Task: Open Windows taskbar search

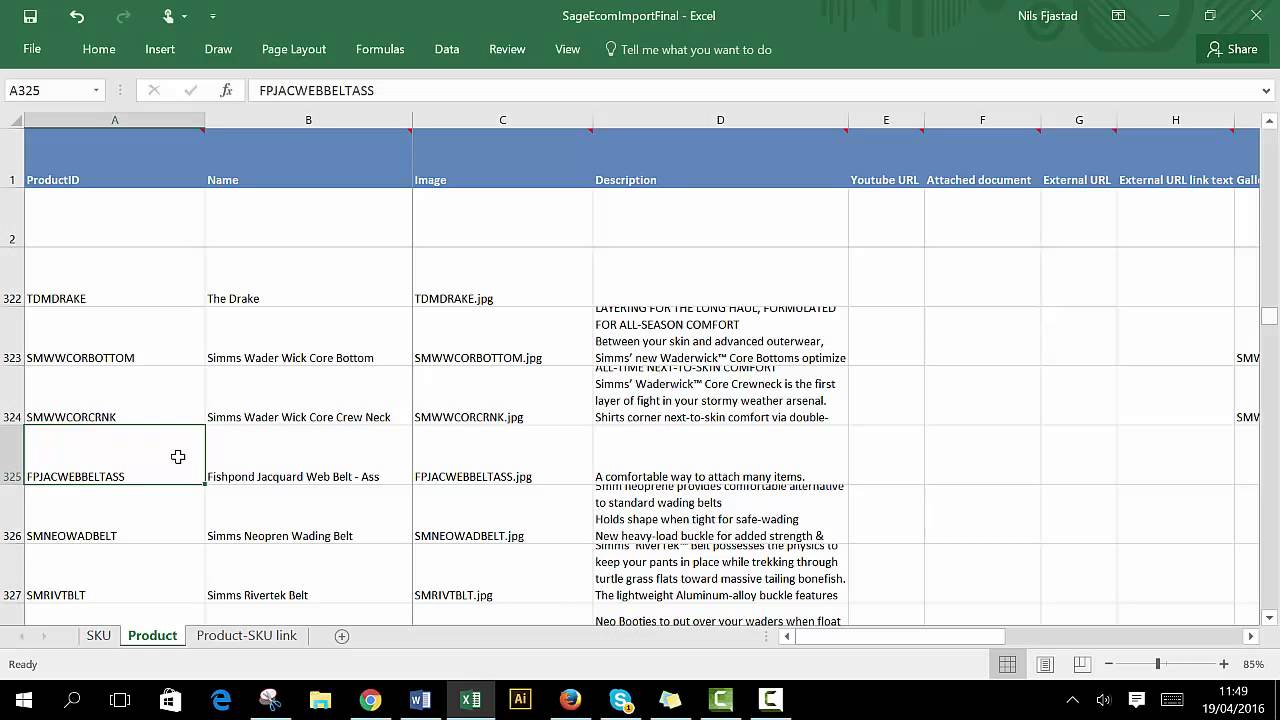Action: pyautogui.click(x=72, y=700)
